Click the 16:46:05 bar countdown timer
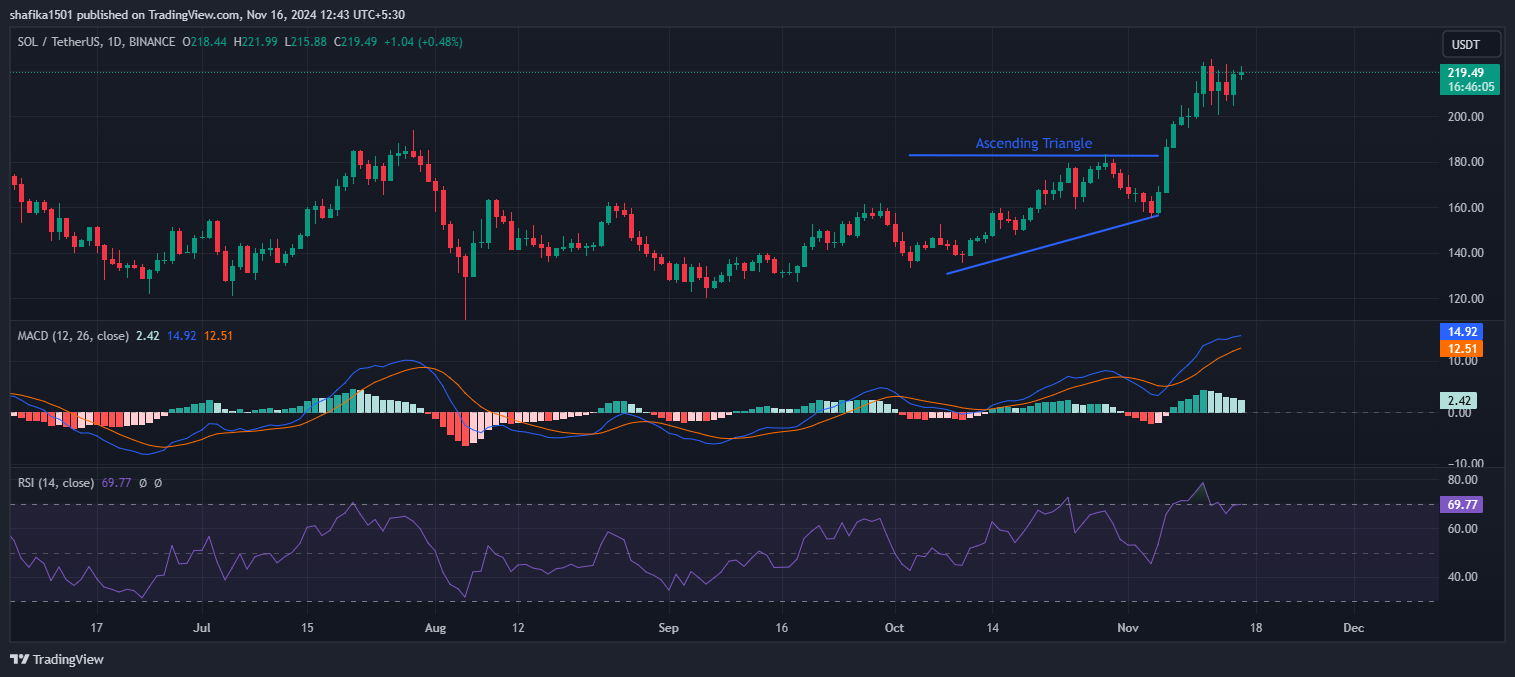This screenshot has height=677, width=1515. pyautogui.click(x=1470, y=87)
